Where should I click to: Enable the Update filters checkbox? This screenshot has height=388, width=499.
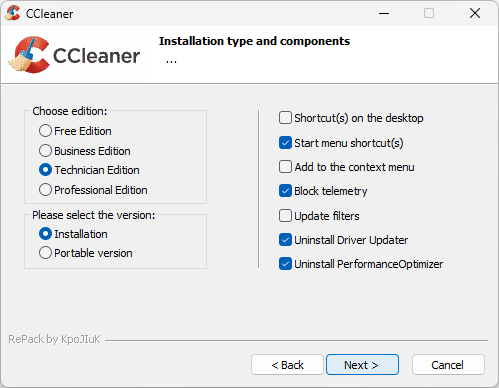coord(285,216)
